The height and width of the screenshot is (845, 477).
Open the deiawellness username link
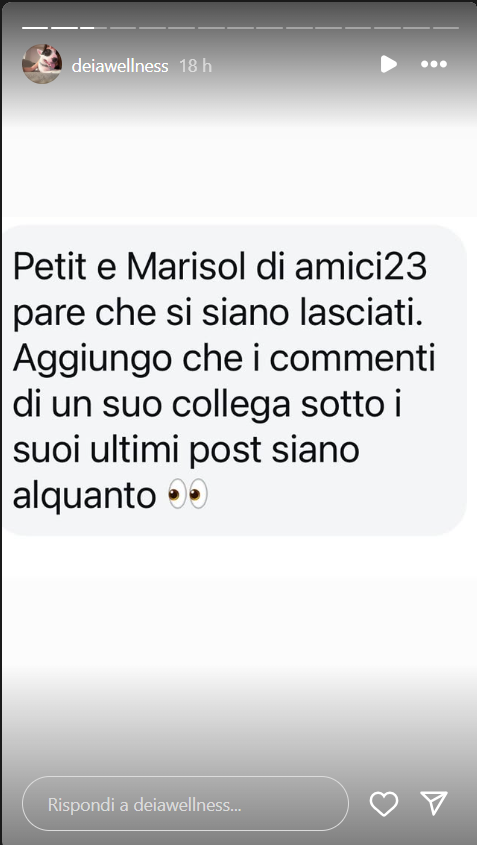pyautogui.click(x=120, y=66)
